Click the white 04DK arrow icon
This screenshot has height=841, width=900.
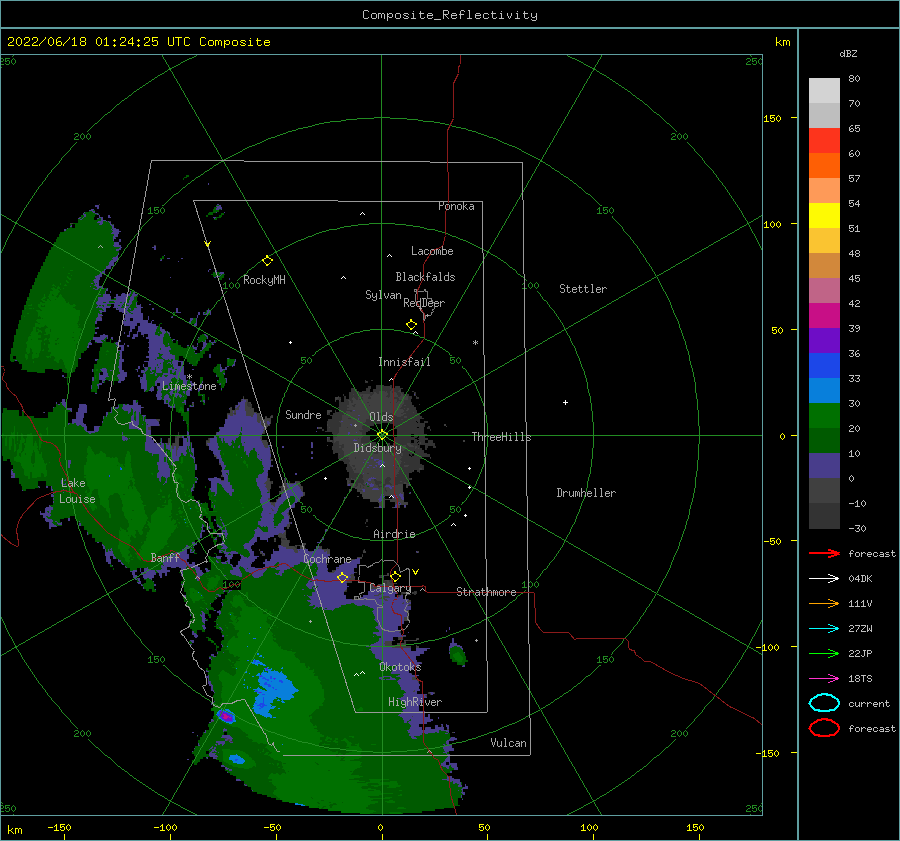coord(824,579)
